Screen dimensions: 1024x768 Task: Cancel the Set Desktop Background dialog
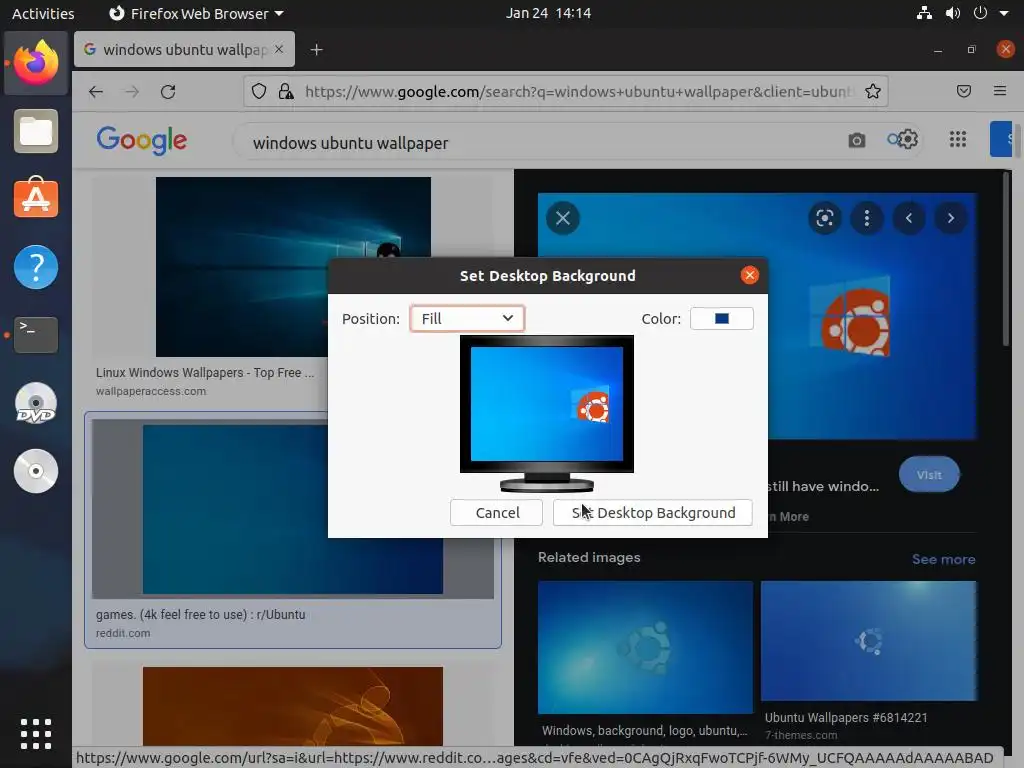tap(496, 513)
